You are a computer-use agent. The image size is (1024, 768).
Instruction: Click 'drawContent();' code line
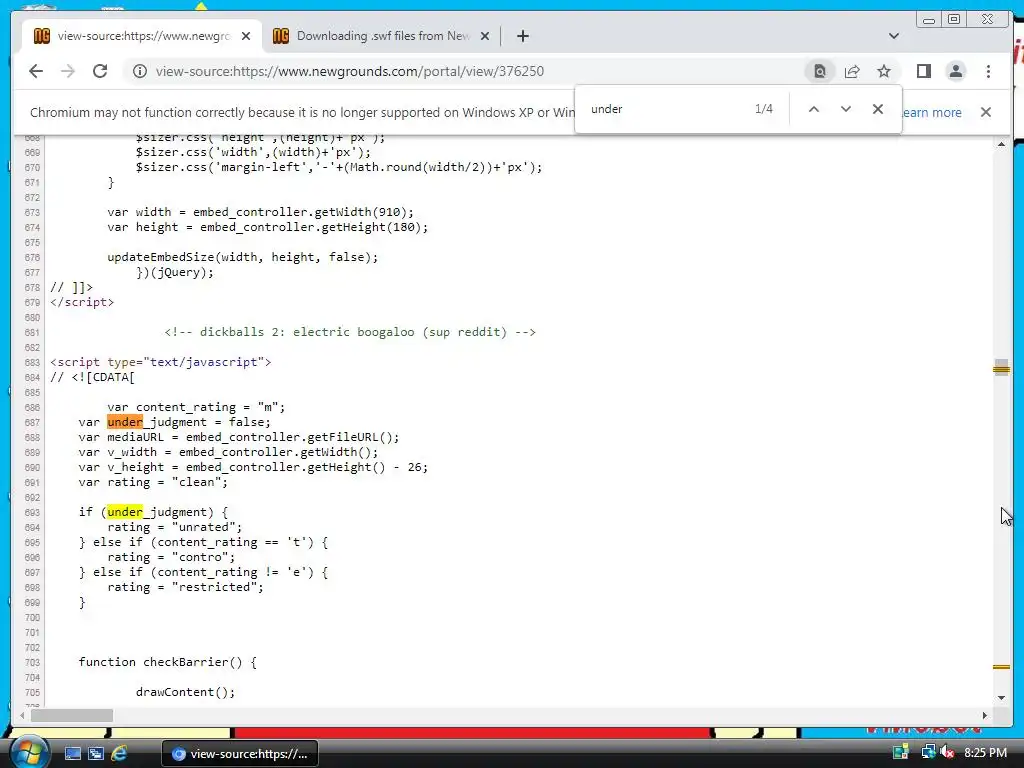[185, 692]
